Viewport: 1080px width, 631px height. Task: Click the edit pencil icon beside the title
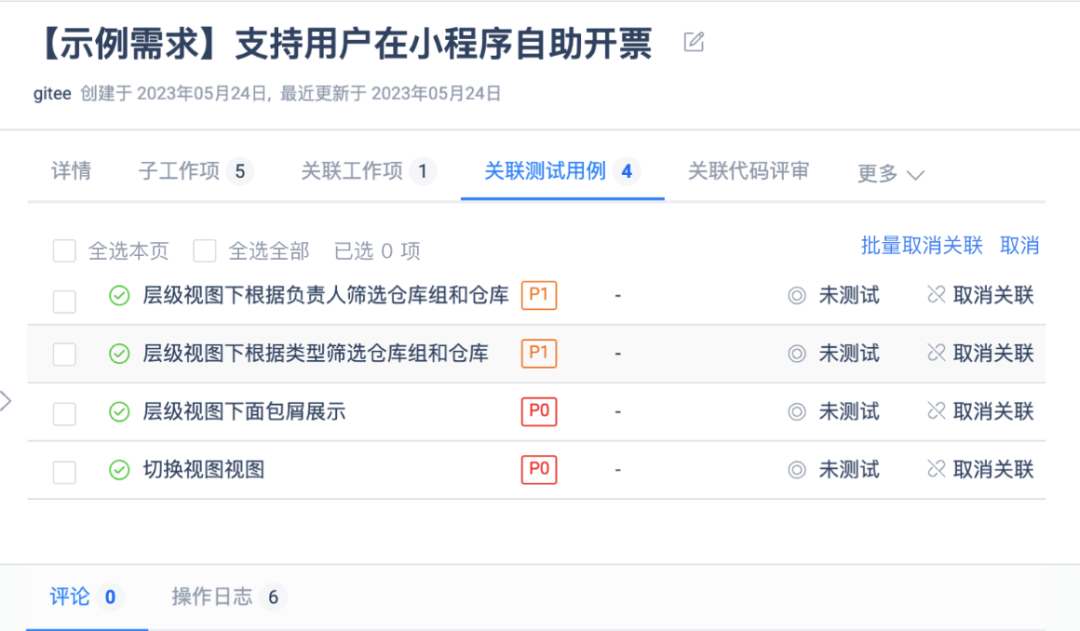[693, 42]
